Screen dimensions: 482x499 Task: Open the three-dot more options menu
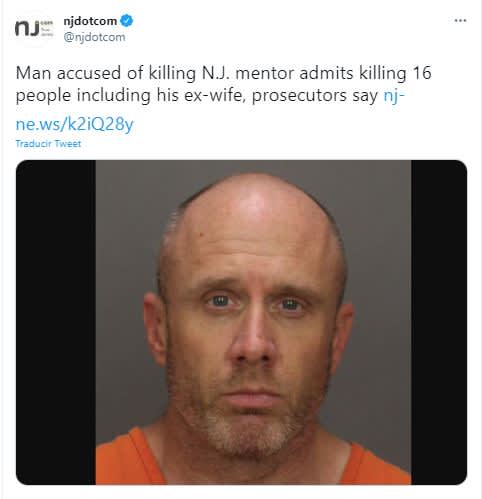point(460,21)
